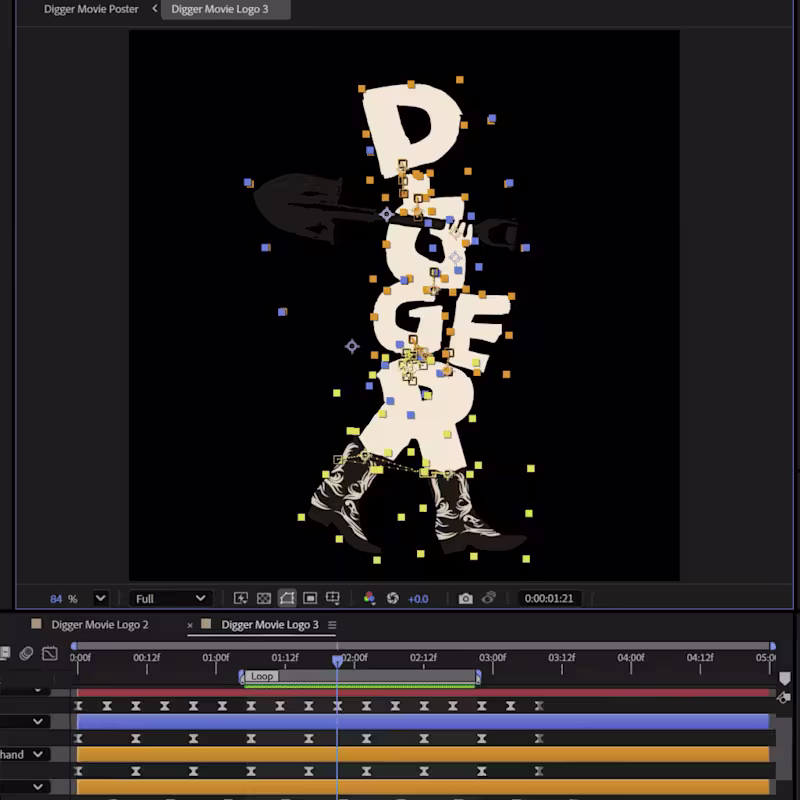Click the back arrow before Digger Movie Logo 3
The image size is (800, 800).
pos(155,9)
